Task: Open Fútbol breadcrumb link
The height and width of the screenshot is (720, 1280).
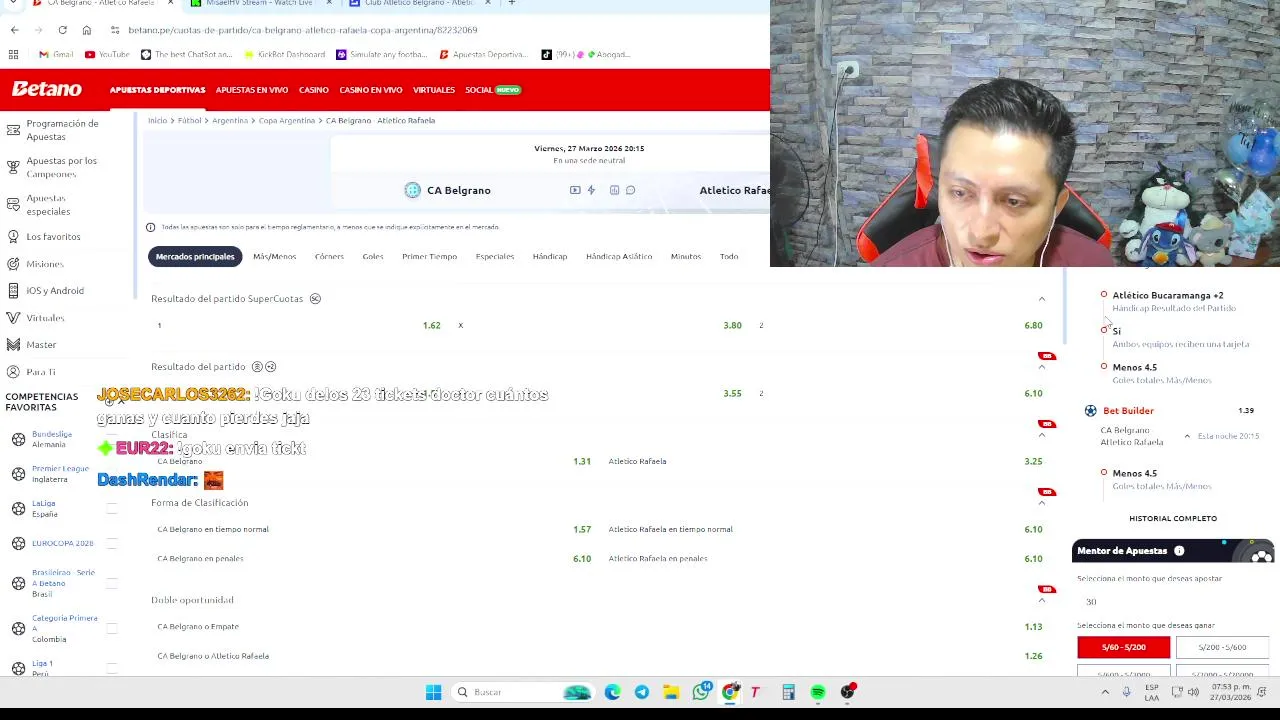Action: (190, 121)
